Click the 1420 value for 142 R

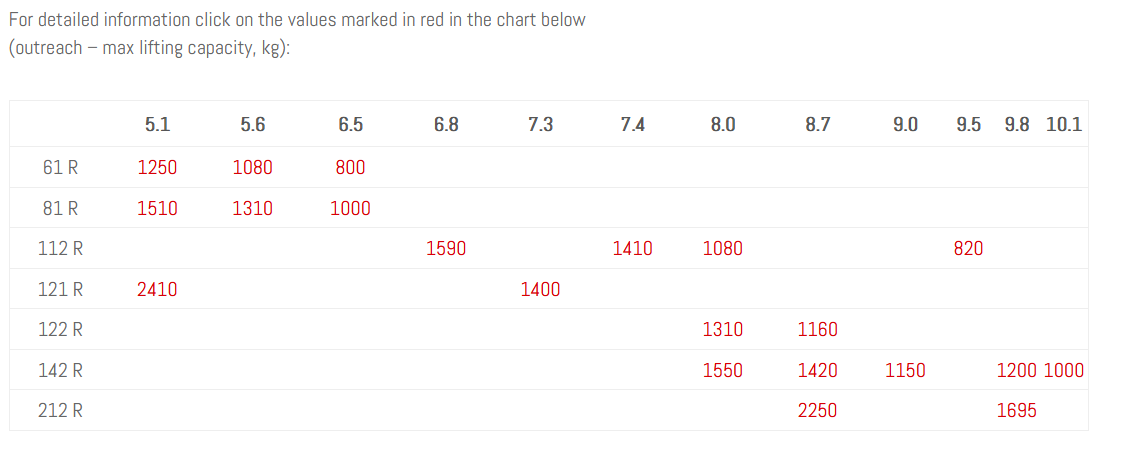coord(817,371)
